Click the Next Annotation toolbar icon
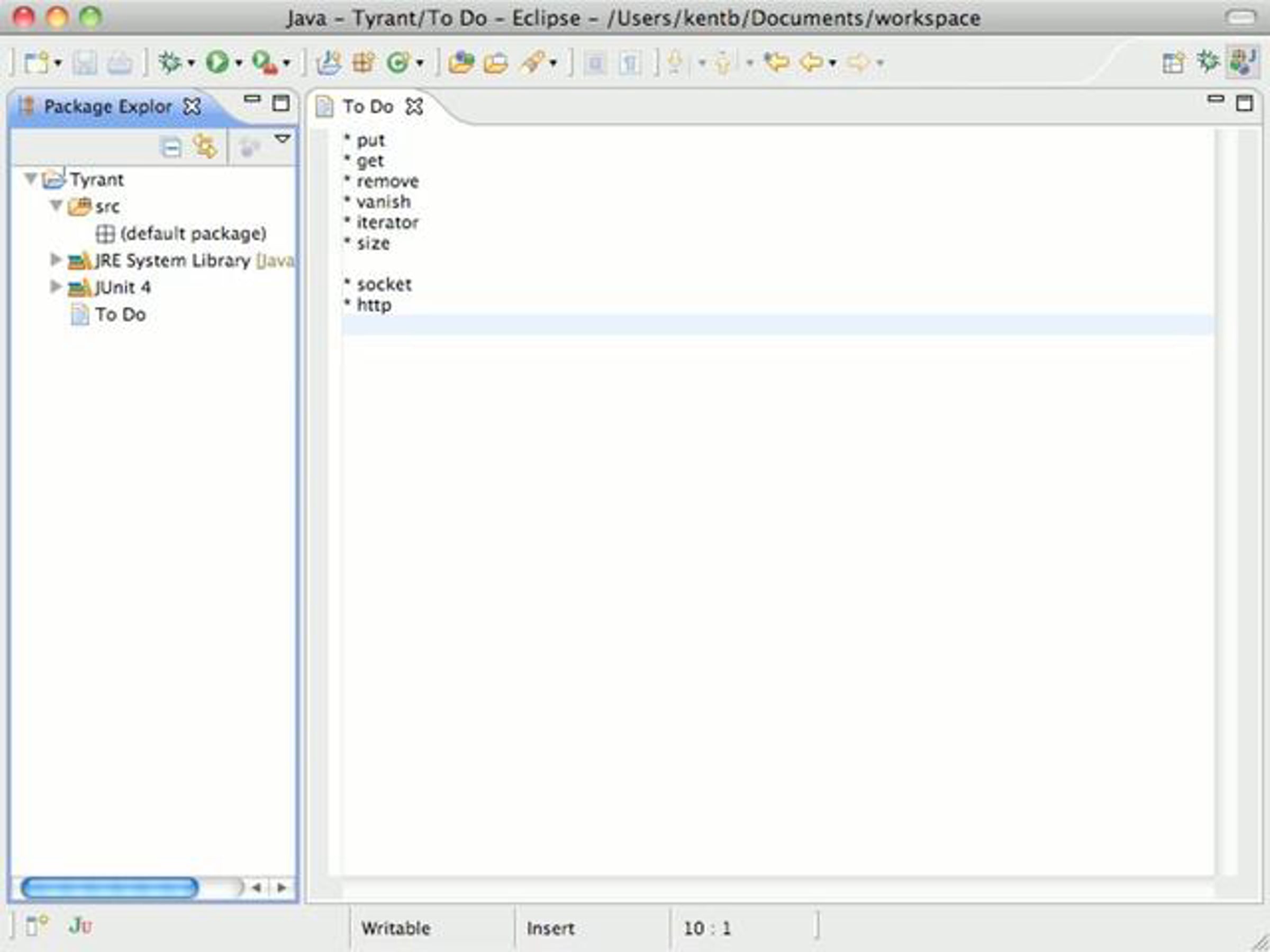Screen dimensions: 1270x952 coord(676,62)
